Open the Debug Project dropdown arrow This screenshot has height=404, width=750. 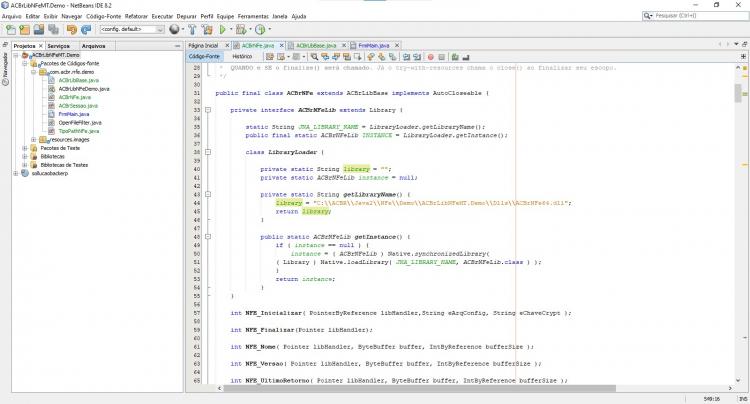tap(250, 30)
